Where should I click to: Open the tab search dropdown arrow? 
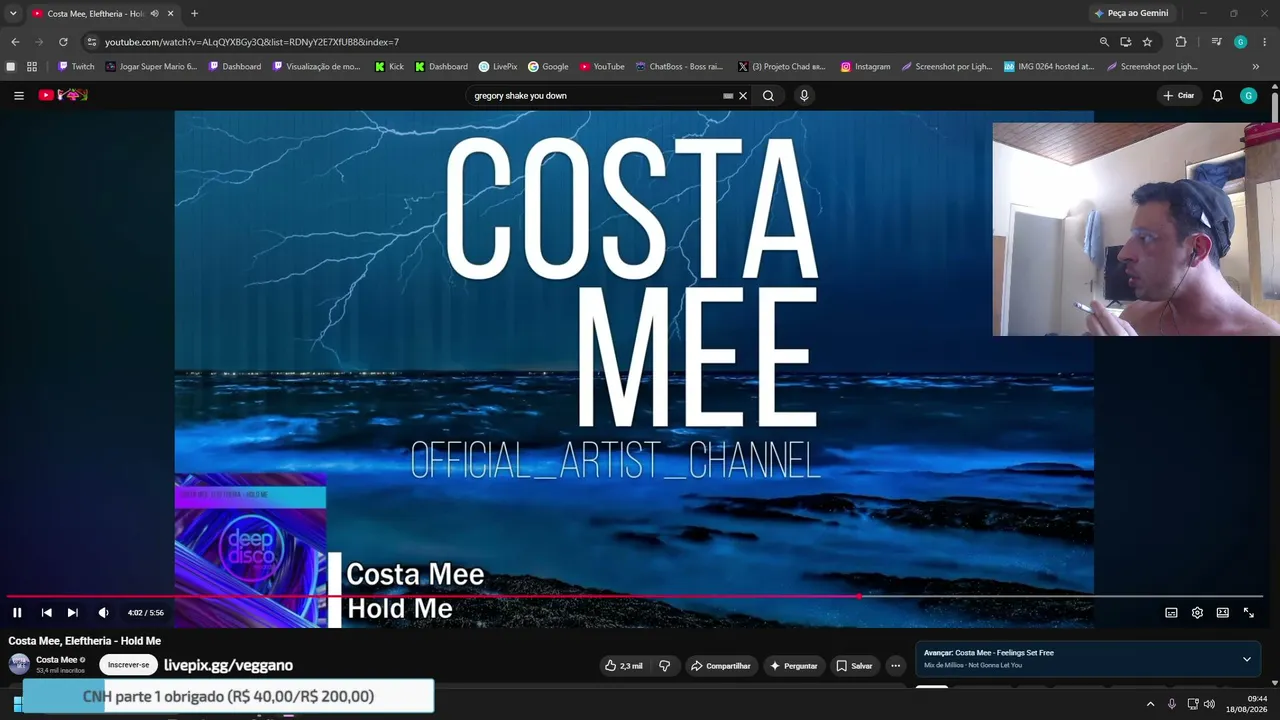[13, 13]
